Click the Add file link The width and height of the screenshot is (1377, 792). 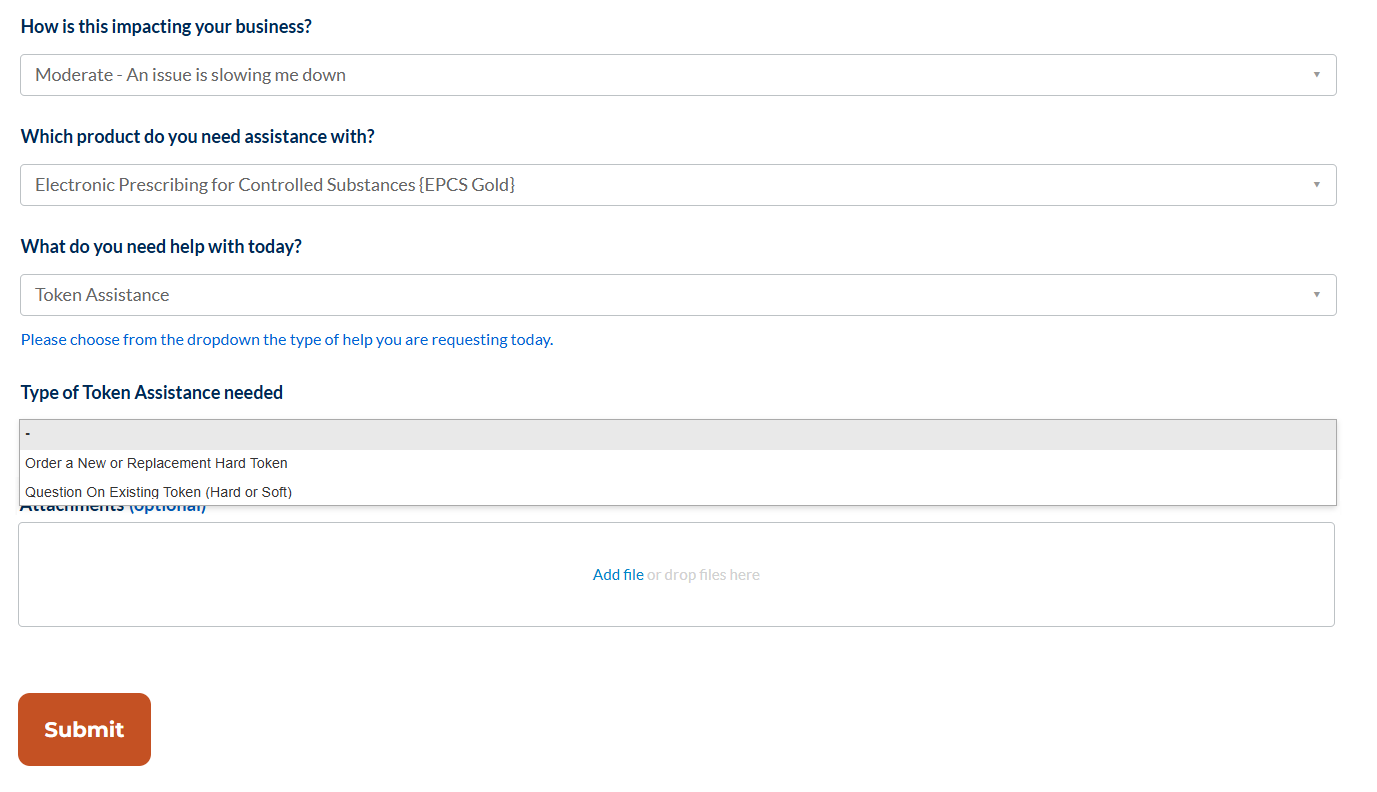click(618, 574)
